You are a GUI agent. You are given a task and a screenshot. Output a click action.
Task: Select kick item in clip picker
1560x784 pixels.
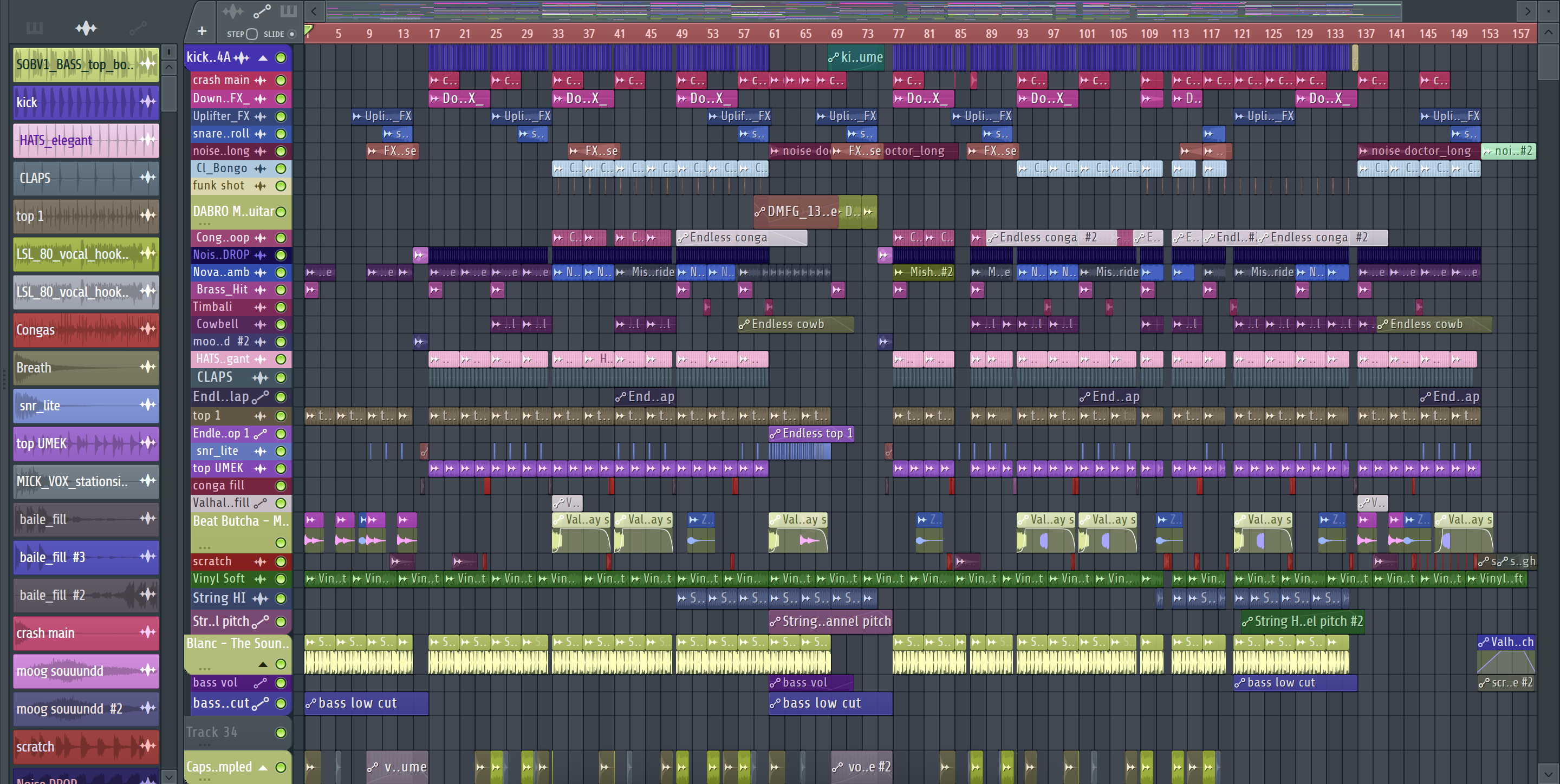[86, 102]
